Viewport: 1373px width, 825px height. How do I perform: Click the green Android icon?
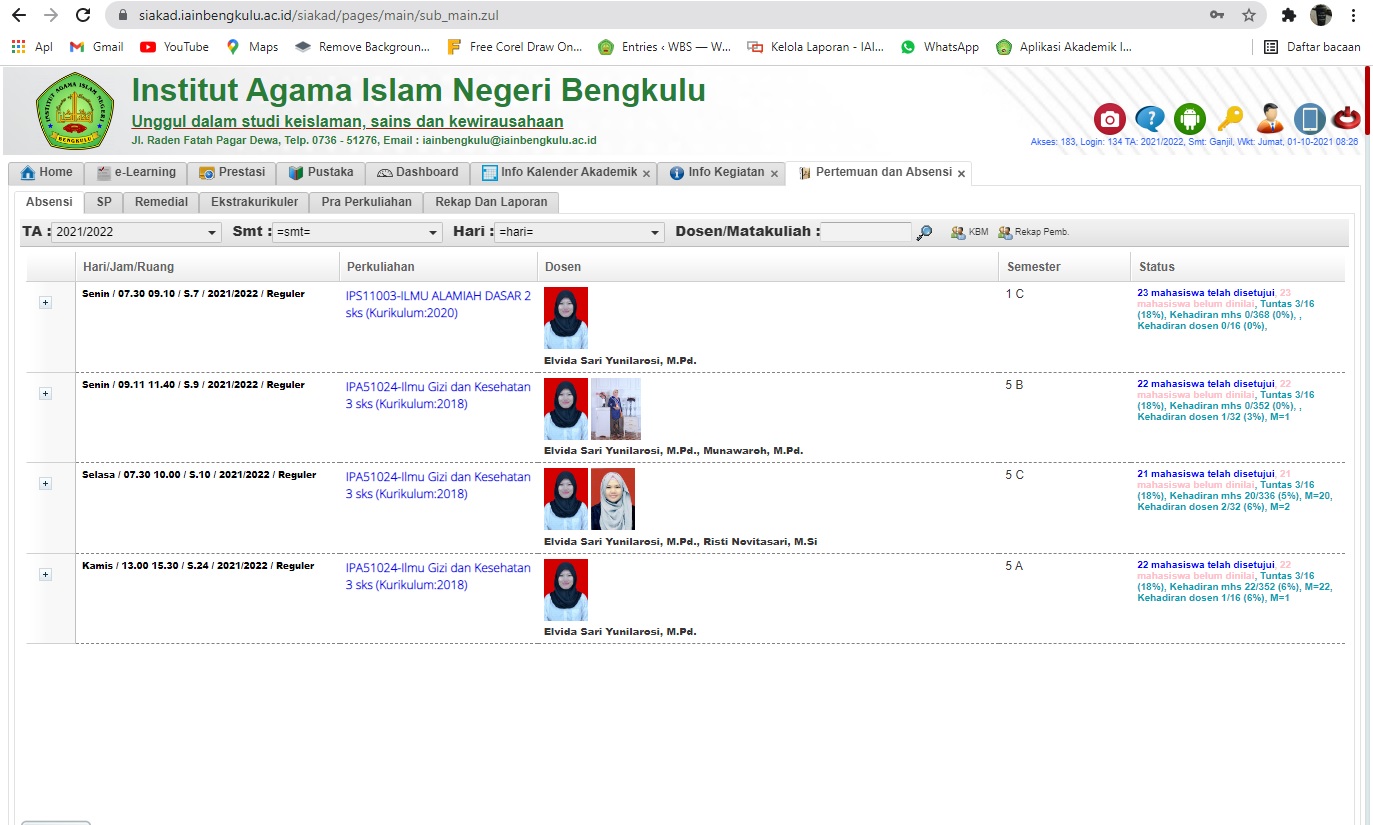(1190, 120)
